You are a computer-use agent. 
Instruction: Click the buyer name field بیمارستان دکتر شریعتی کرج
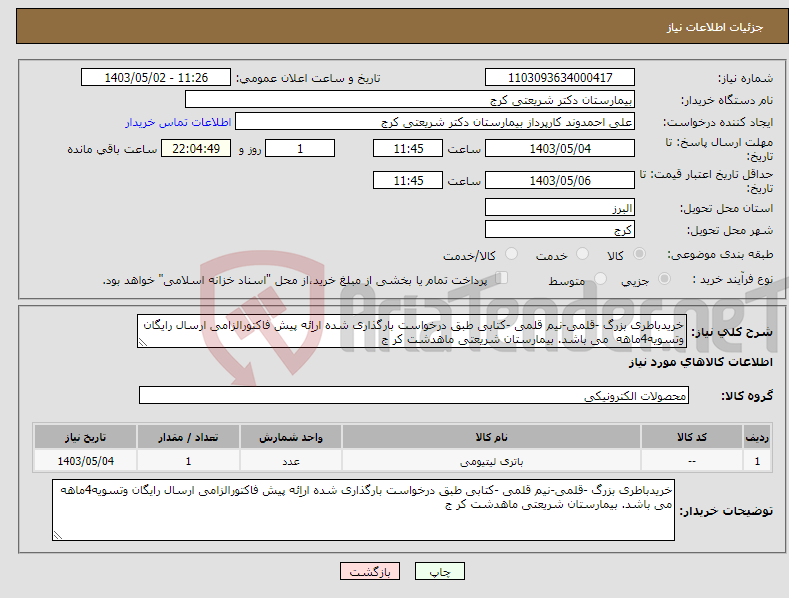pyautogui.click(x=410, y=100)
